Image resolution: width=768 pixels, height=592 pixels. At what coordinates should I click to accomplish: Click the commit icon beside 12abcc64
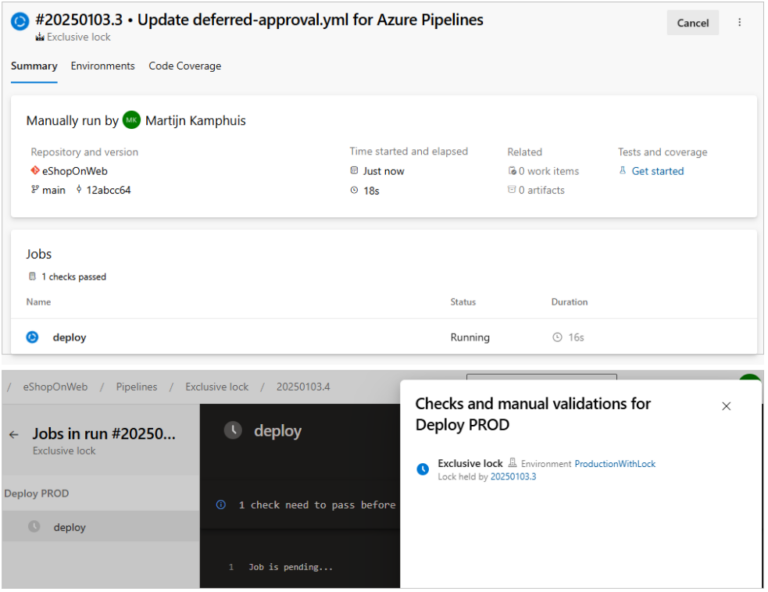tap(79, 189)
